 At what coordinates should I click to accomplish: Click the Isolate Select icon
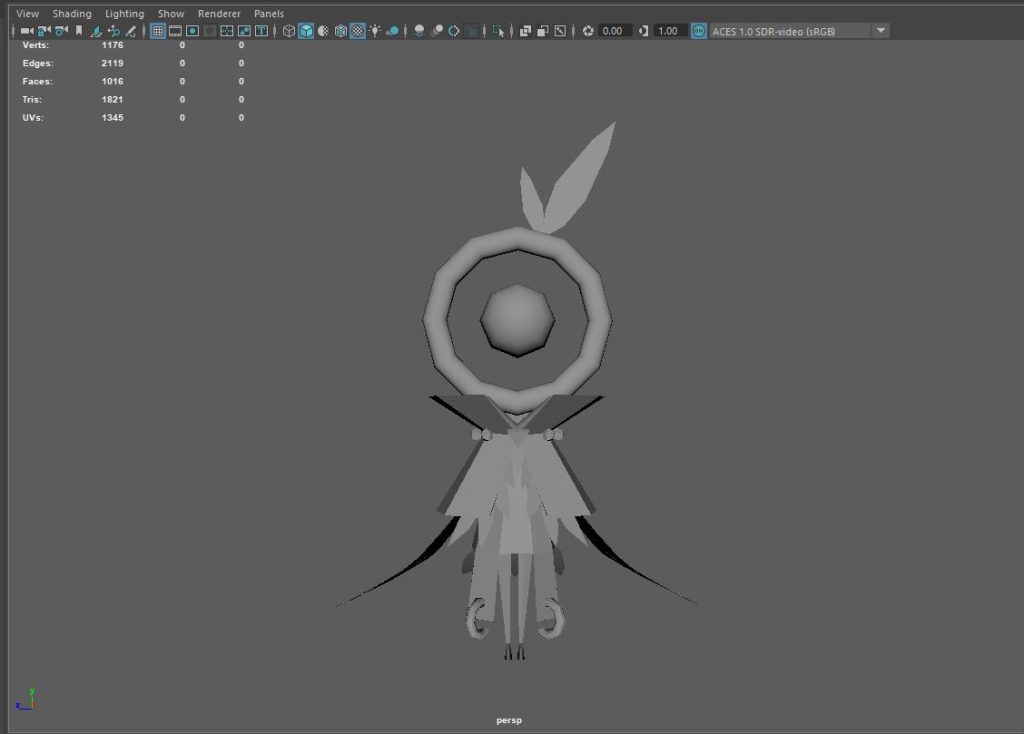pos(498,31)
